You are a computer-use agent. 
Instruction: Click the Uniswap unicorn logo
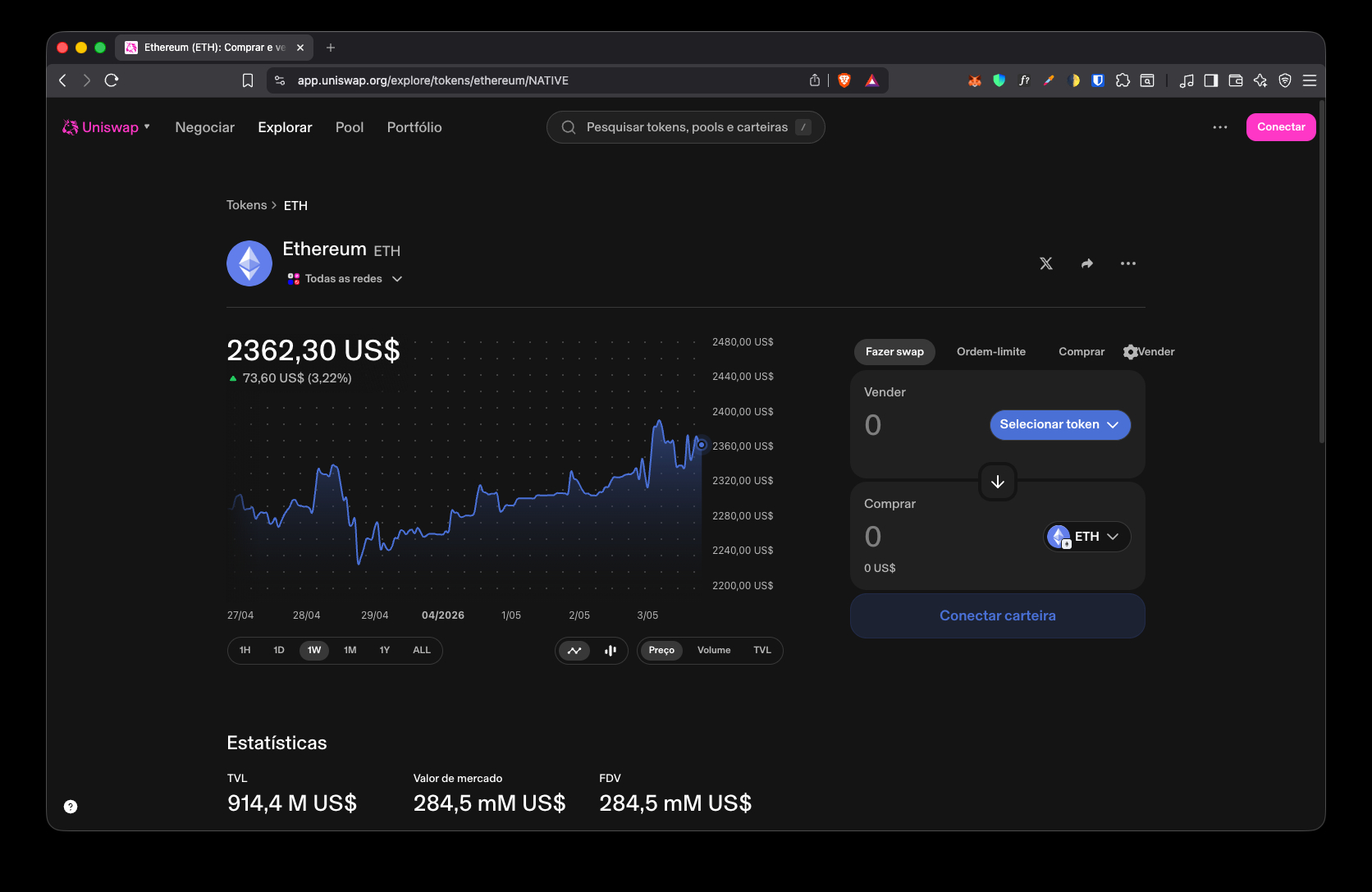point(71,127)
